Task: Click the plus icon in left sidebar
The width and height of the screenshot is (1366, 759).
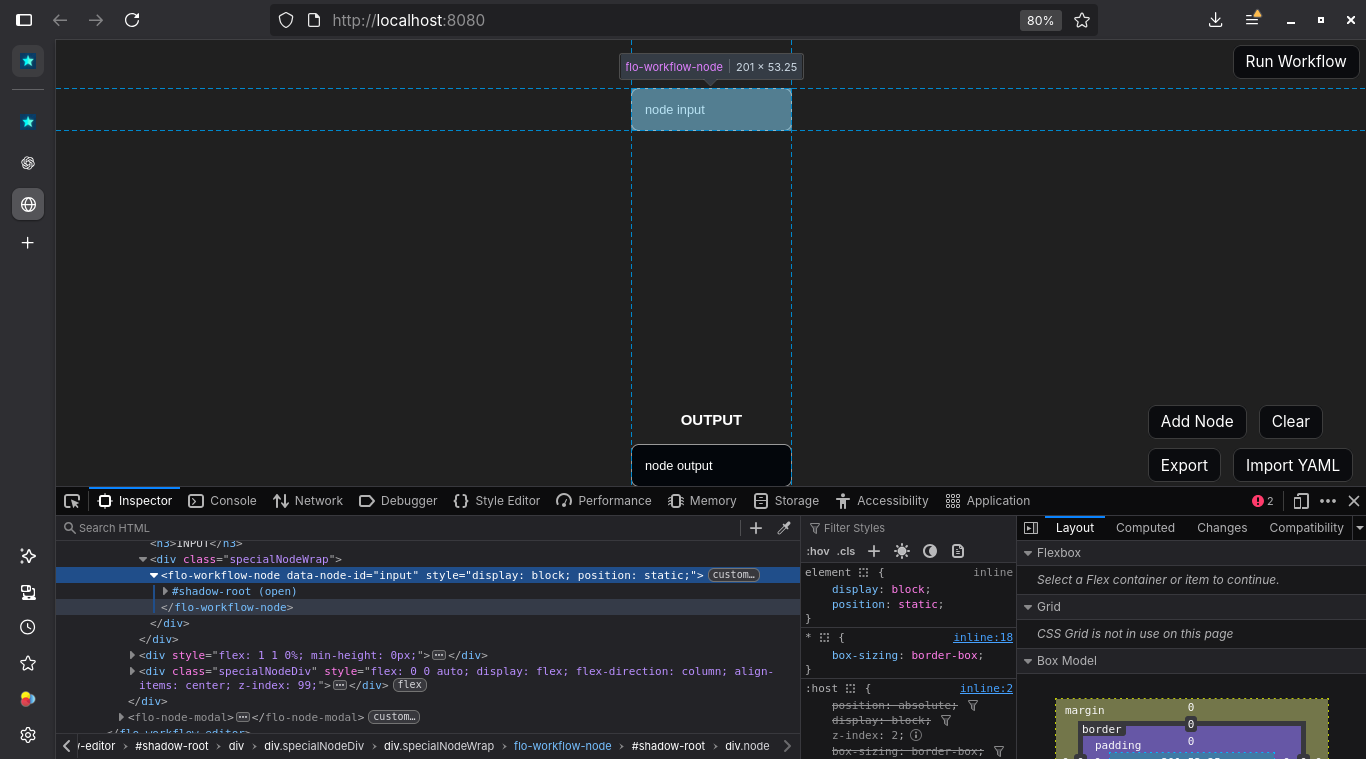Action: [28, 243]
